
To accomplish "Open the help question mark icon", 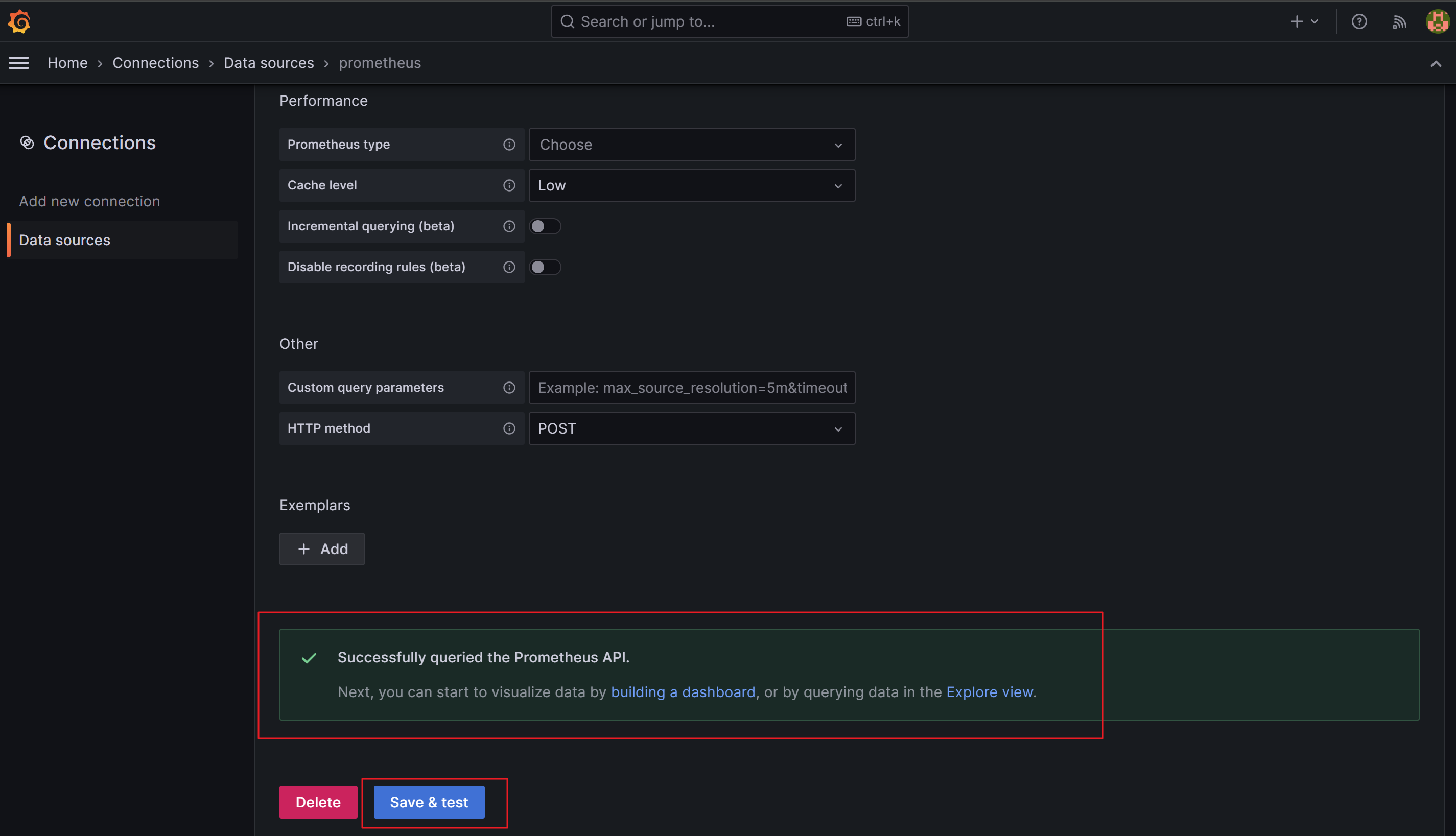I will pyautogui.click(x=1359, y=22).
